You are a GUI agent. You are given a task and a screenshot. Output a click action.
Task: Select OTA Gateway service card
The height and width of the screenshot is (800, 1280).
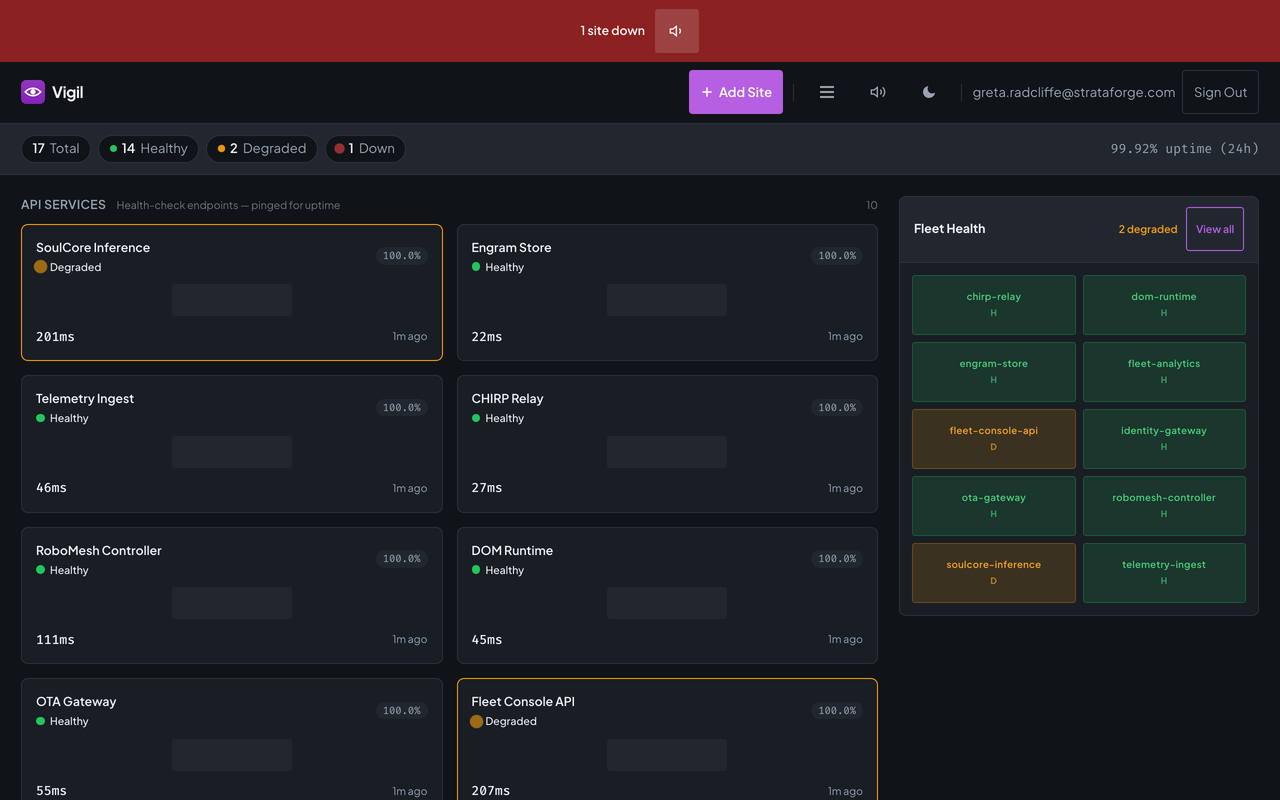pos(232,740)
